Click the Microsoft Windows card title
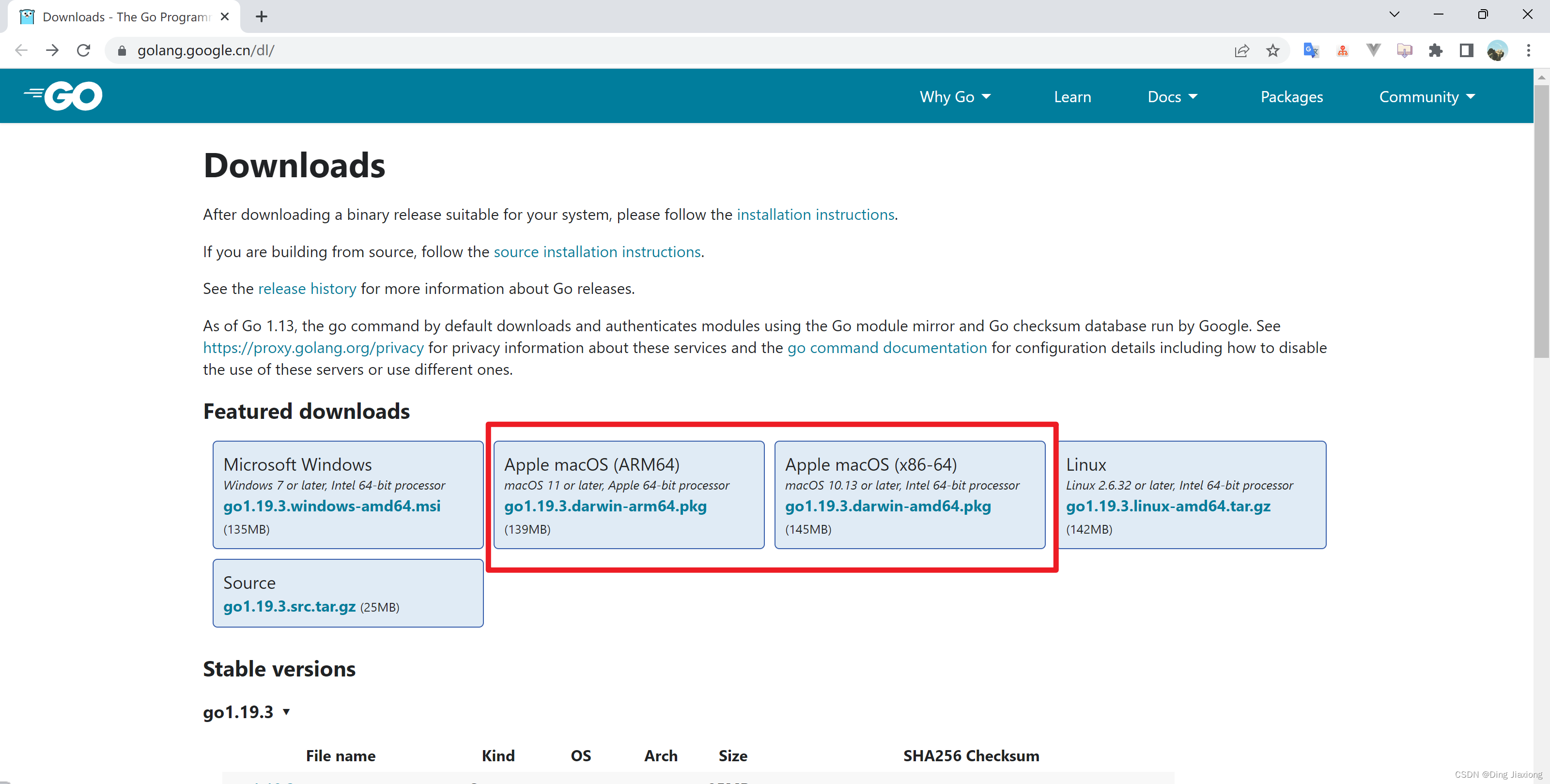 (297, 464)
